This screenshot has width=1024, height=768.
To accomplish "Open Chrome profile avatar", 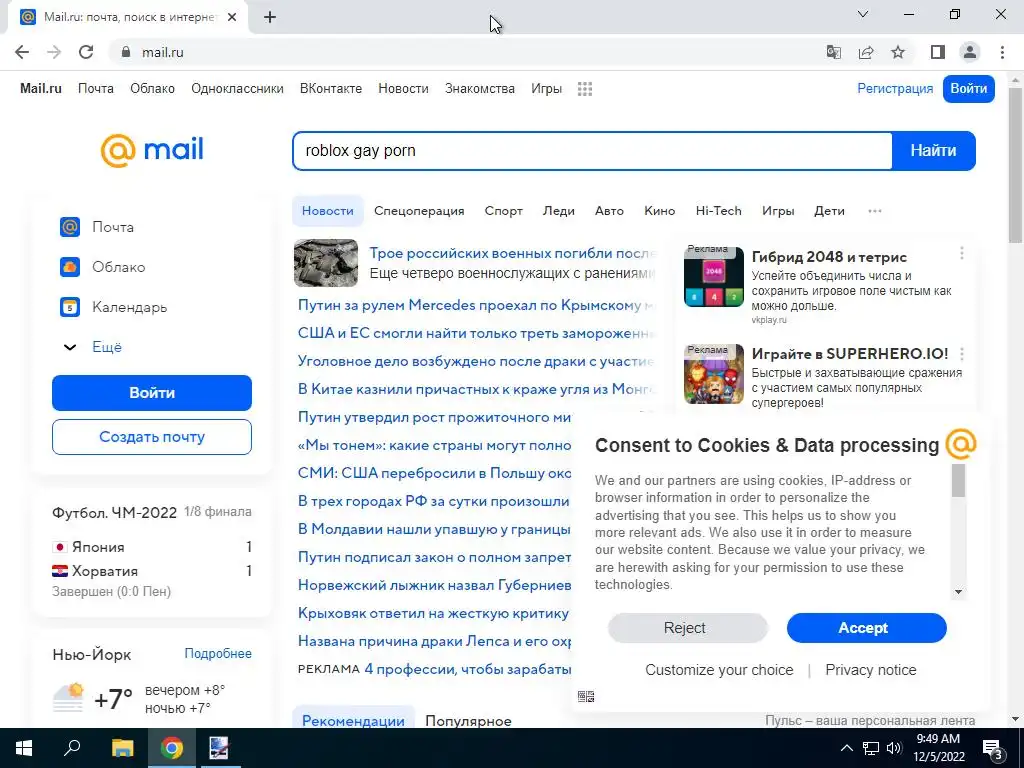I will (x=970, y=52).
